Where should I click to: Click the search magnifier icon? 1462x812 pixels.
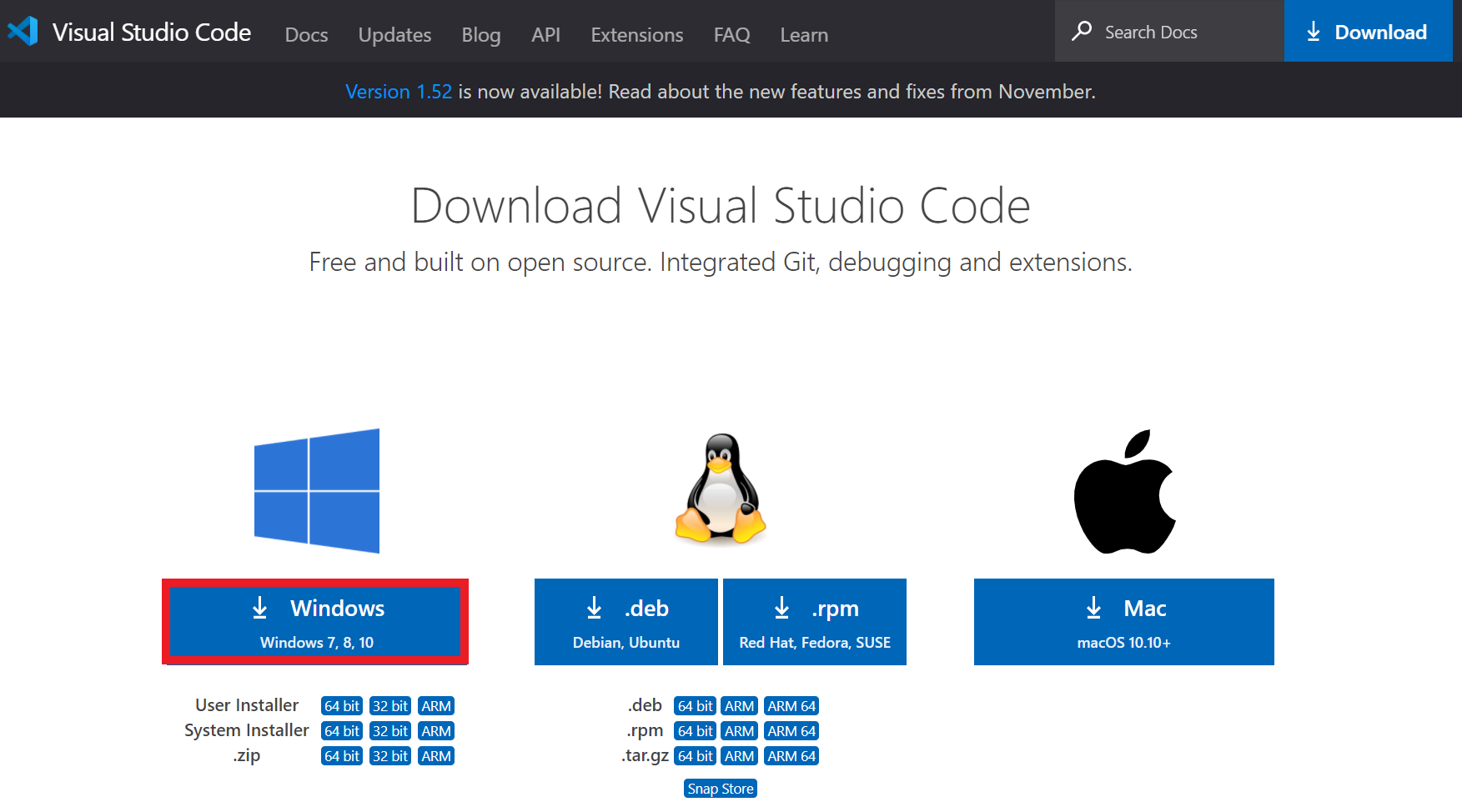point(1082,32)
